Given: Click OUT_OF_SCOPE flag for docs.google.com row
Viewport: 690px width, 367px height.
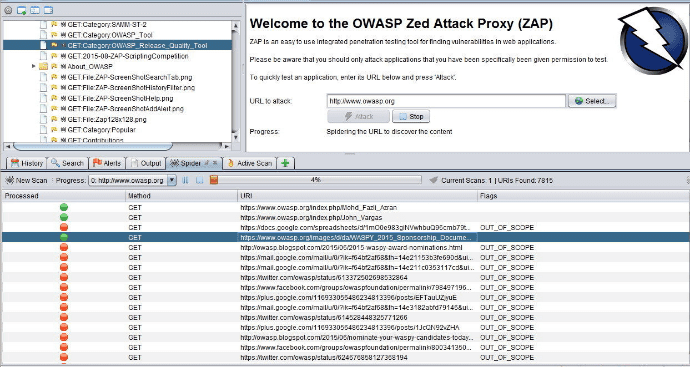Looking at the screenshot, I should pyautogui.click(x=507, y=228).
